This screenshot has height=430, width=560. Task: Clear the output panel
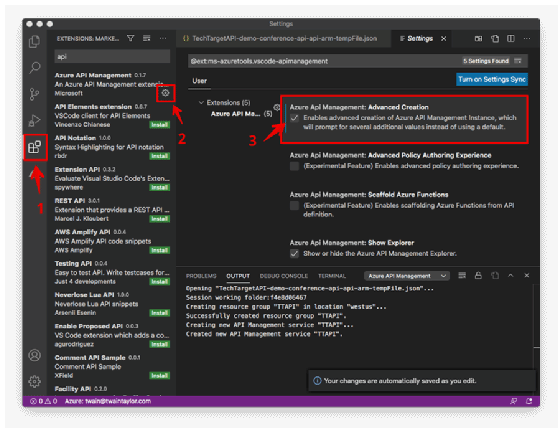462,275
